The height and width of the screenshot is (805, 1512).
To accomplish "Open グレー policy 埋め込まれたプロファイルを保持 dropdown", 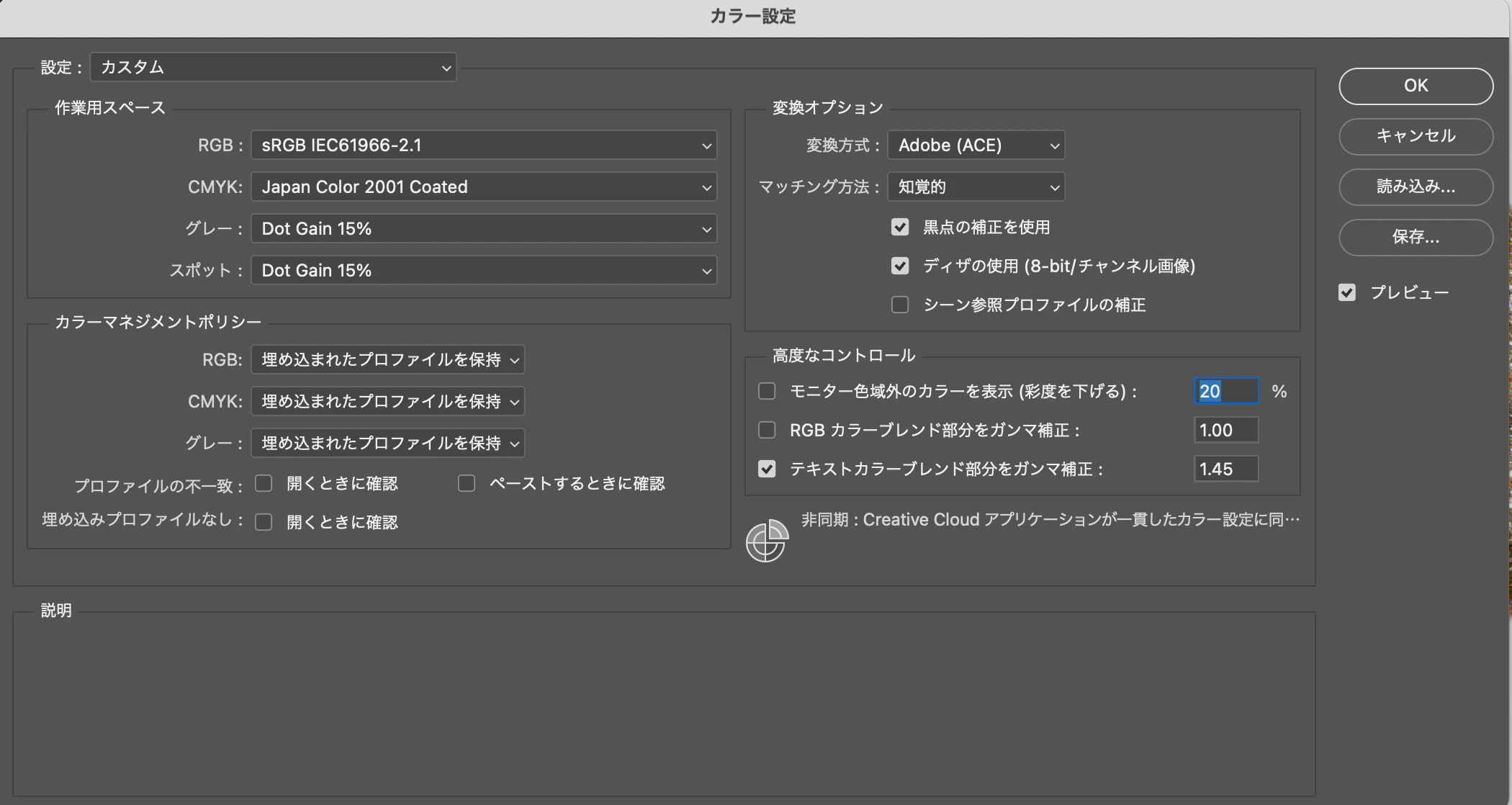I will tap(387, 443).
